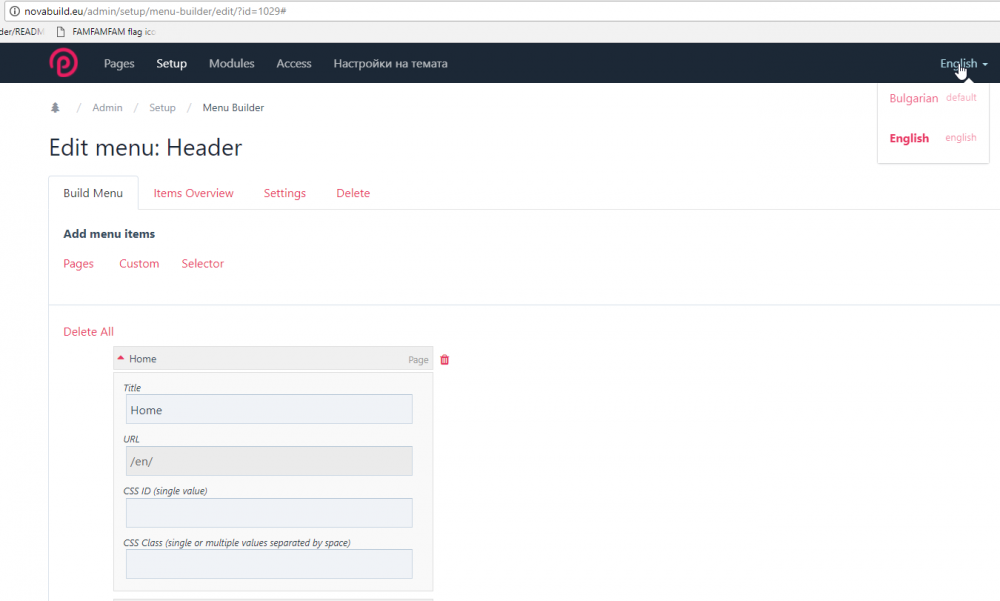Switch to the Items Overview tab

[193, 193]
